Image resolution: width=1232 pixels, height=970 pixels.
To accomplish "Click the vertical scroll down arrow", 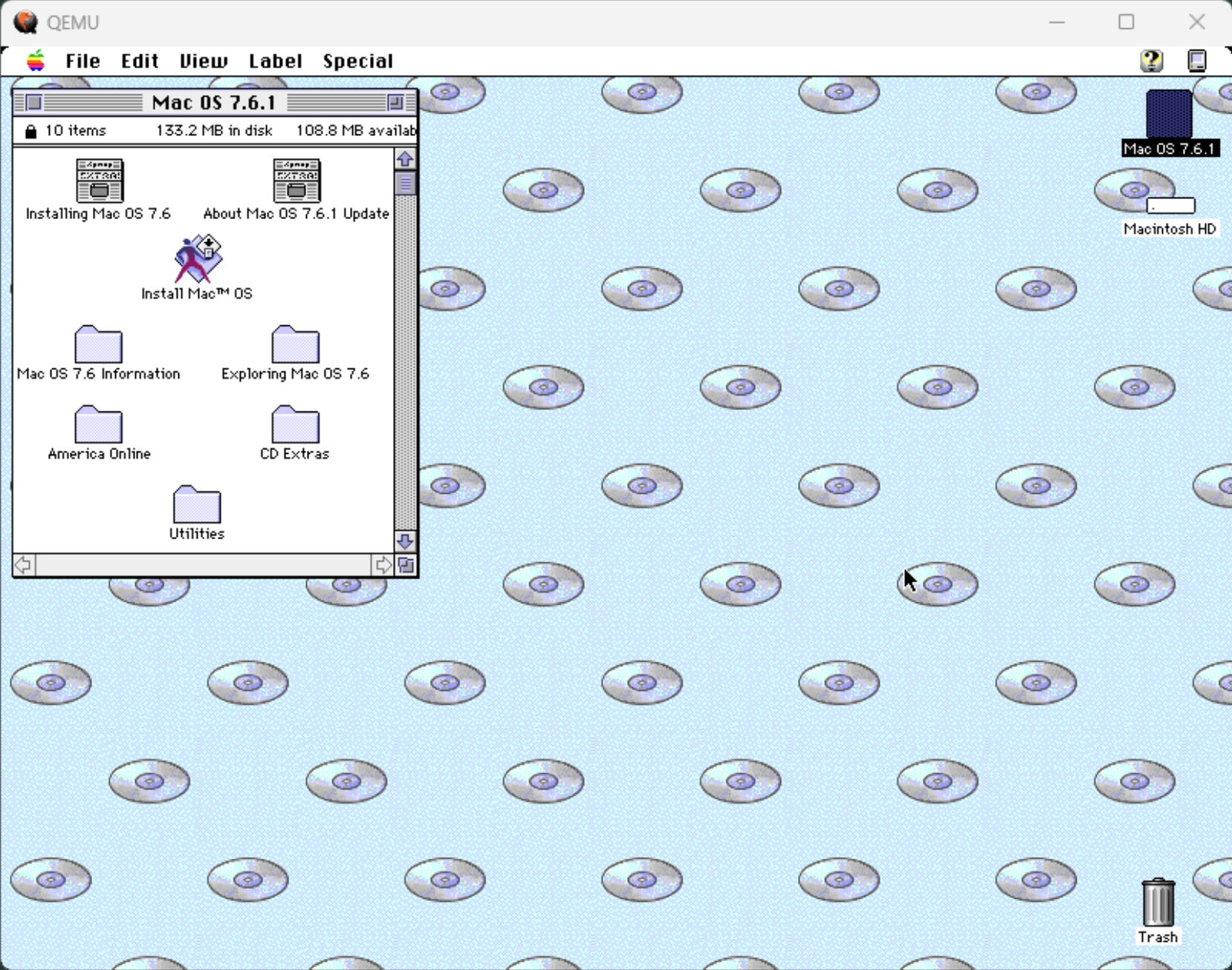I will click(x=405, y=541).
